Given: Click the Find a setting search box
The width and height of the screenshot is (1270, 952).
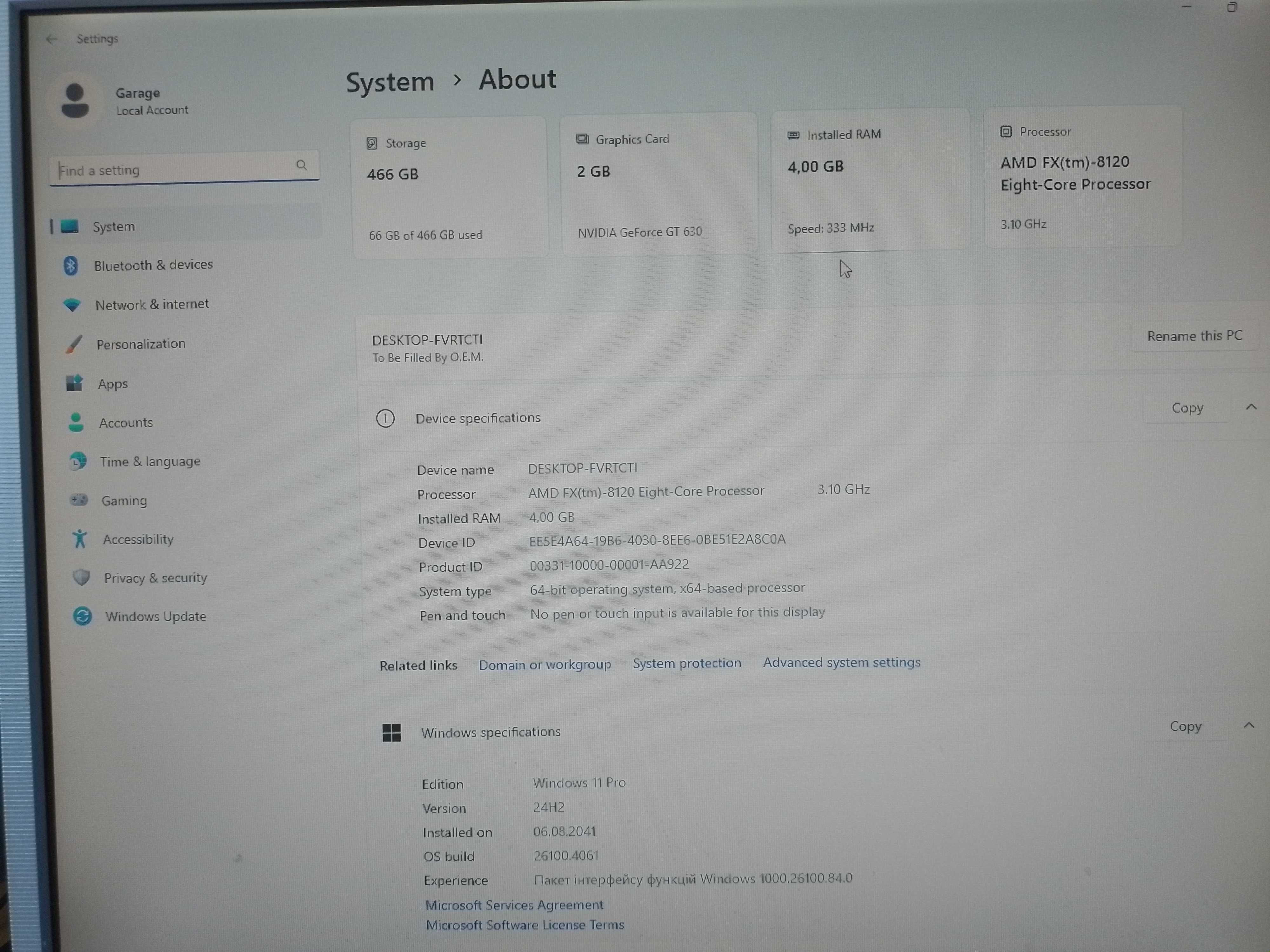Looking at the screenshot, I should pyautogui.click(x=184, y=168).
